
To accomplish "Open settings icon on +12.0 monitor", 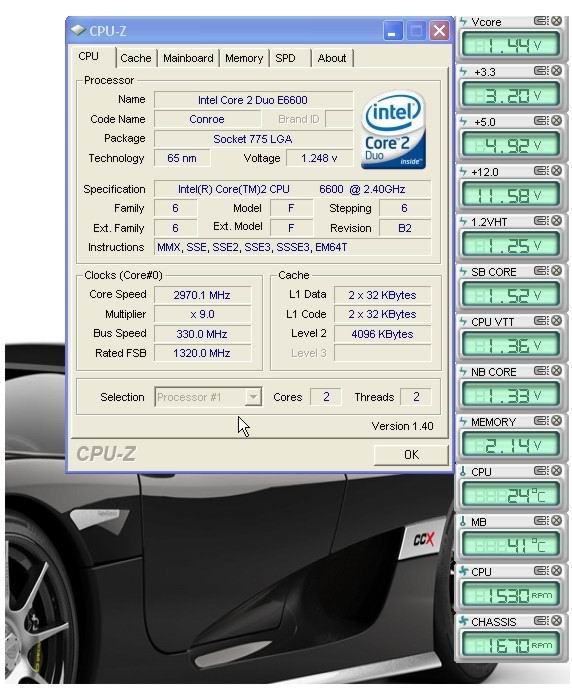I will [541, 171].
